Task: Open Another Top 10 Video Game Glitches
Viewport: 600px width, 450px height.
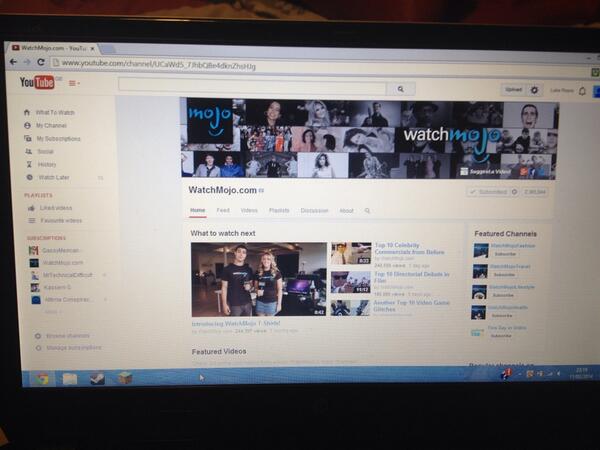Action: coord(411,306)
